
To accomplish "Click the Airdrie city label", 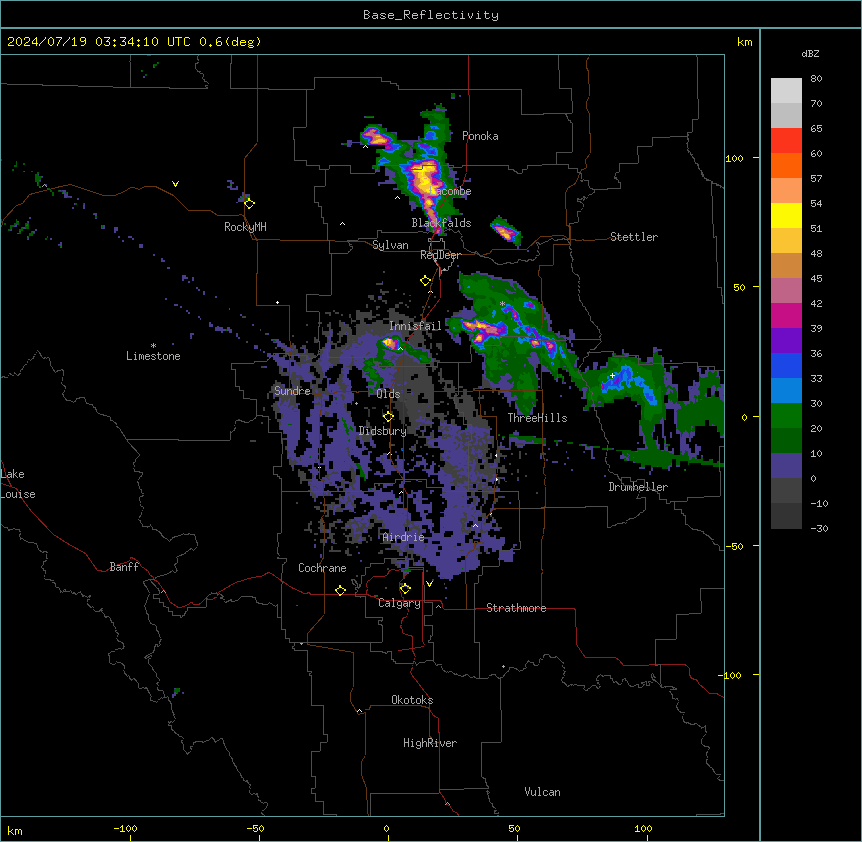I will tap(404, 537).
